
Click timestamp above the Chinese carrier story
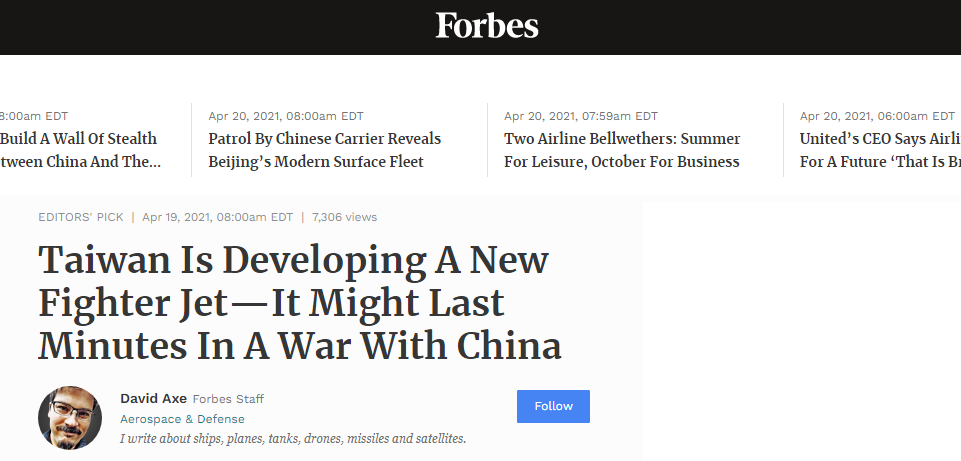[286, 116]
